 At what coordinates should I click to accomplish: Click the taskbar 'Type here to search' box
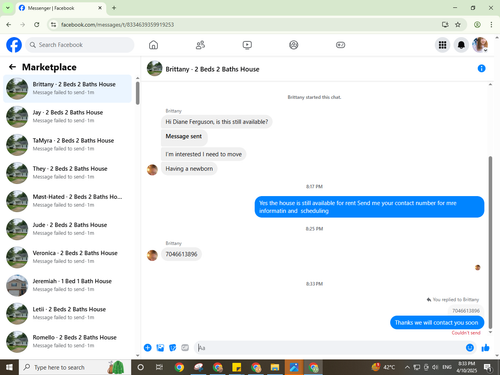pyautogui.click(x=75, y=367)
